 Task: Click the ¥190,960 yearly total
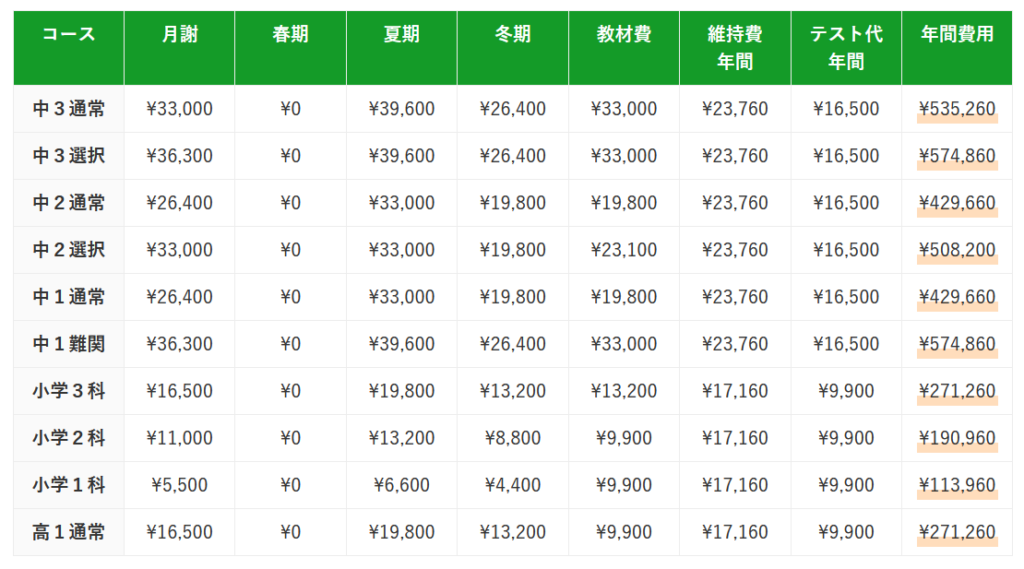pyautogui.click(x=957, y=438)
